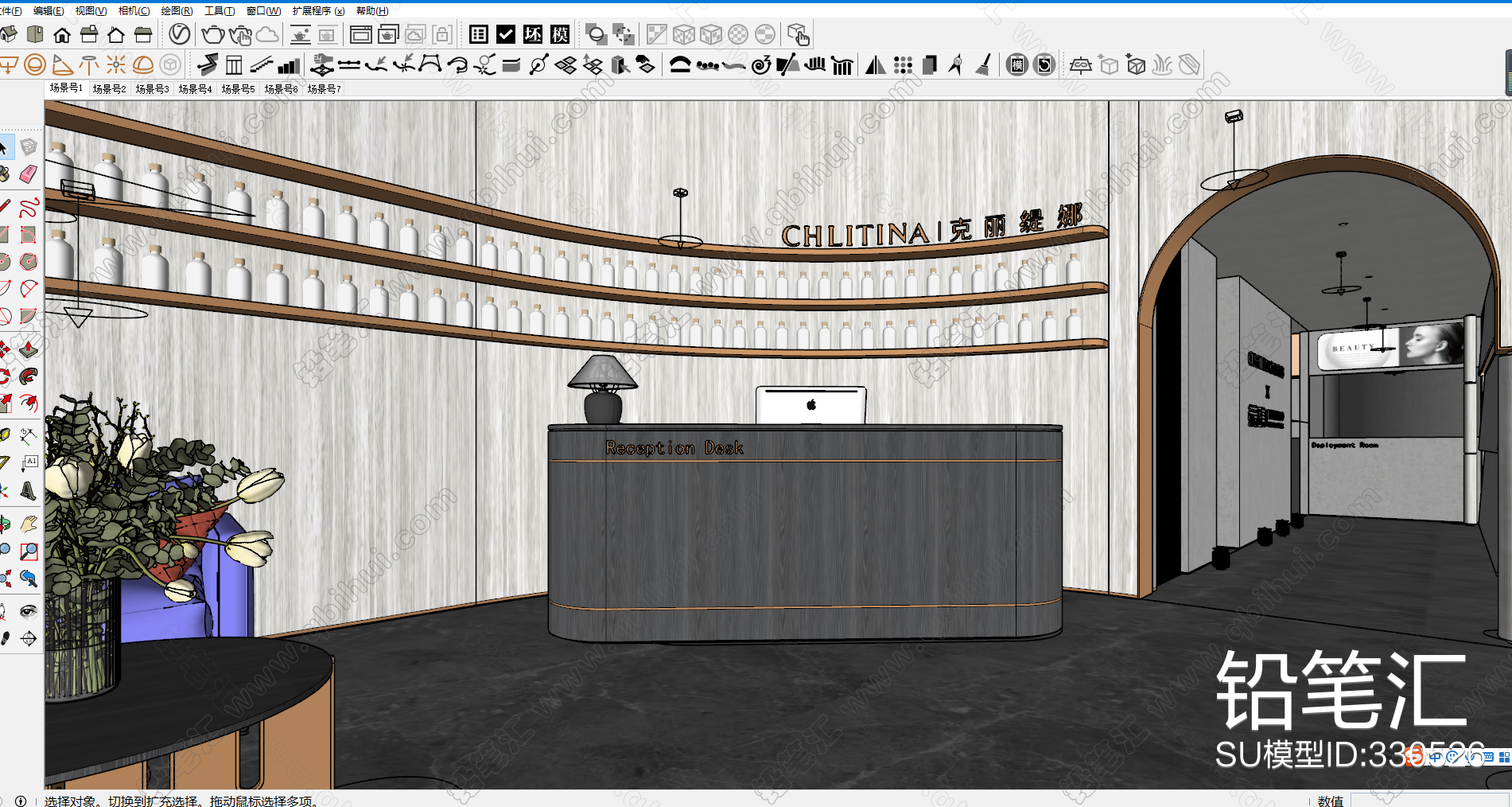Click the round 模 badge icon
Viewport: 1512px width, 807px height.
(x=1017, y=64)
